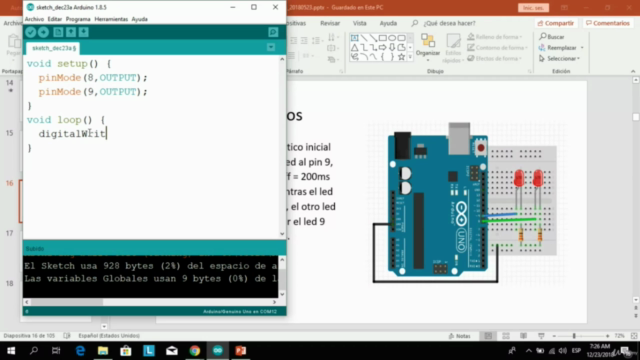Click the Inic. ses. sign-in button
The height and width of the screenshot is (360, 640).
click(x=533, y=8)
